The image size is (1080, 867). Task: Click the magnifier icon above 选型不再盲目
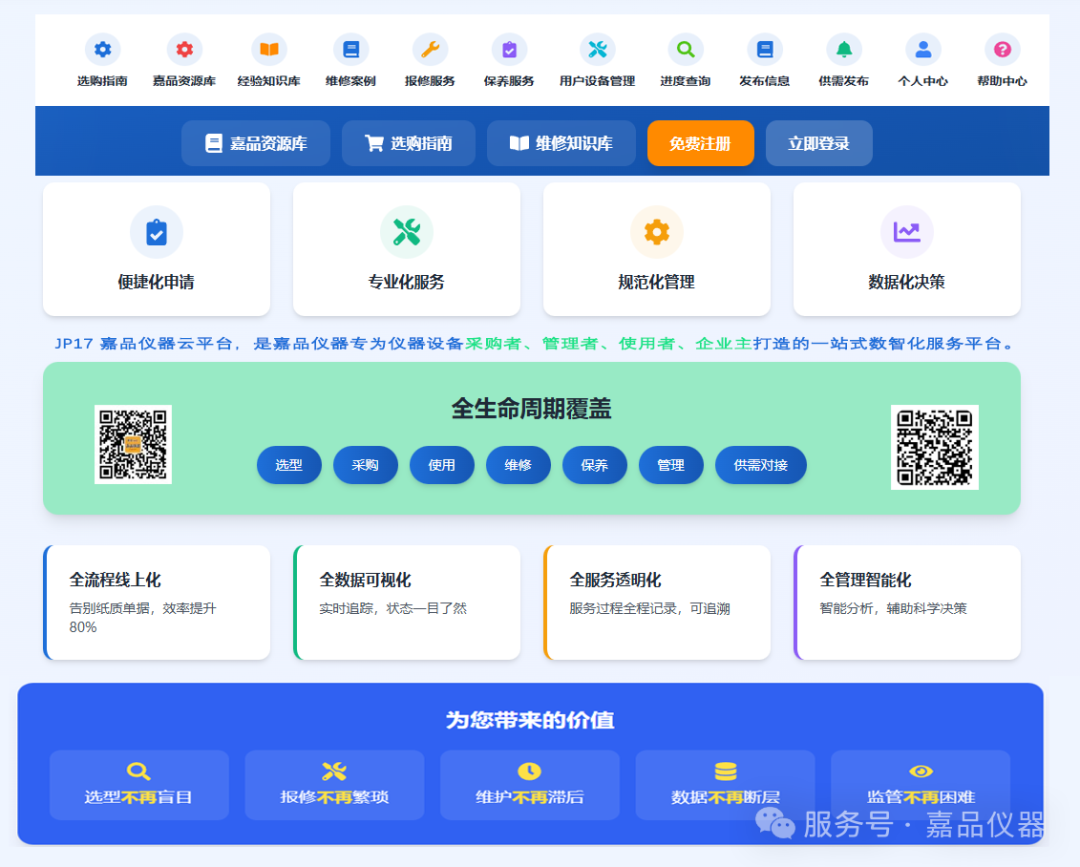pyautogui.click(x=138, y=771)
